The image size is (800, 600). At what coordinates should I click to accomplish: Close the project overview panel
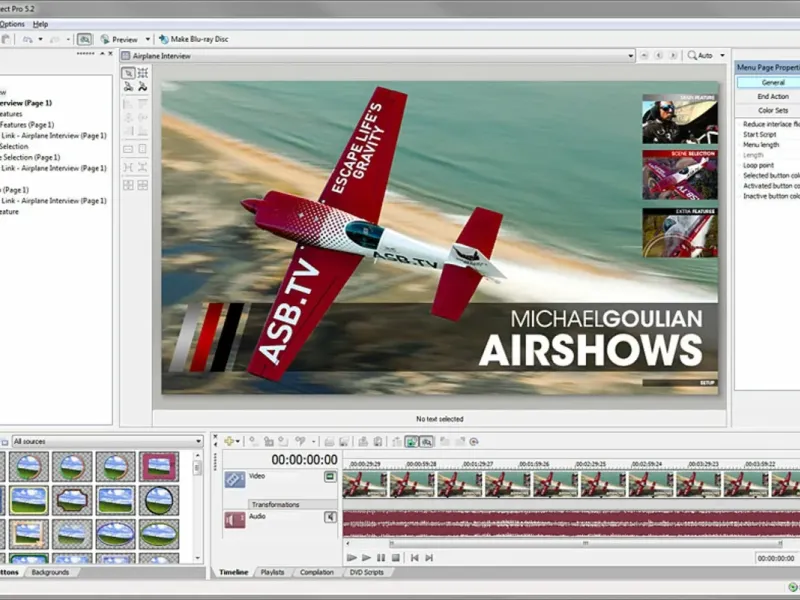(110, 54)
